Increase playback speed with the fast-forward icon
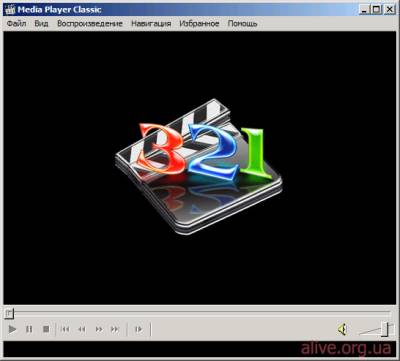400x361 pixels. click(99, 329)
